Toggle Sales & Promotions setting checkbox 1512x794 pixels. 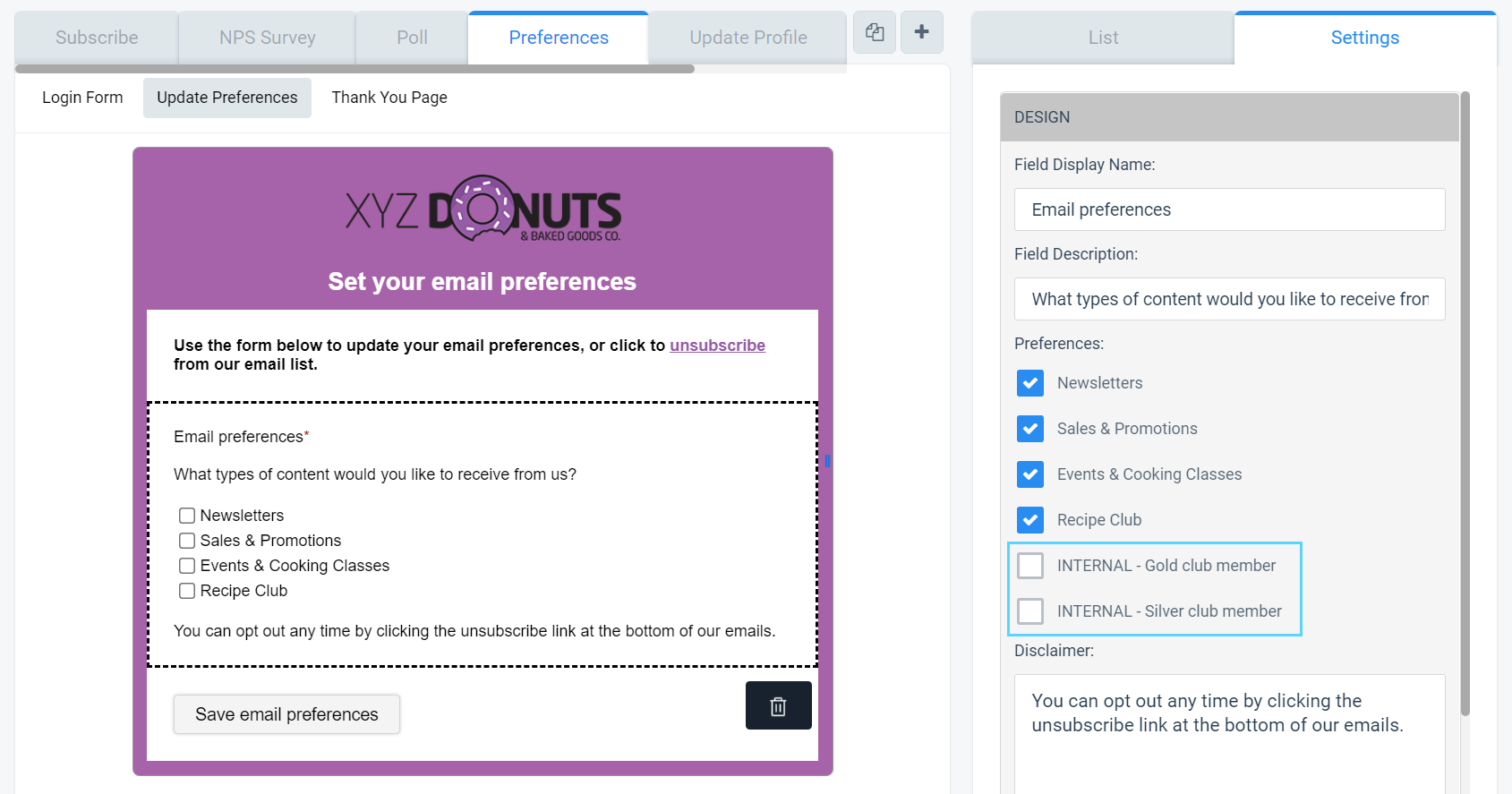(1030, 429)
